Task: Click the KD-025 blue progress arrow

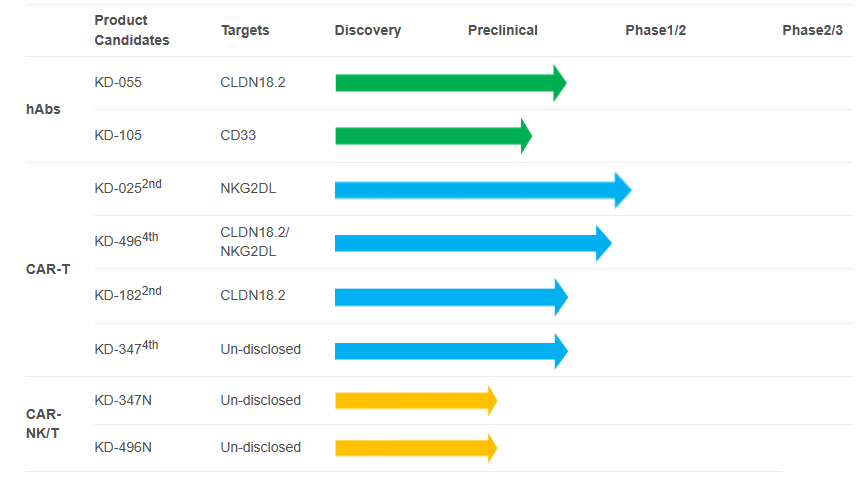Action: (x=482, y=189)
